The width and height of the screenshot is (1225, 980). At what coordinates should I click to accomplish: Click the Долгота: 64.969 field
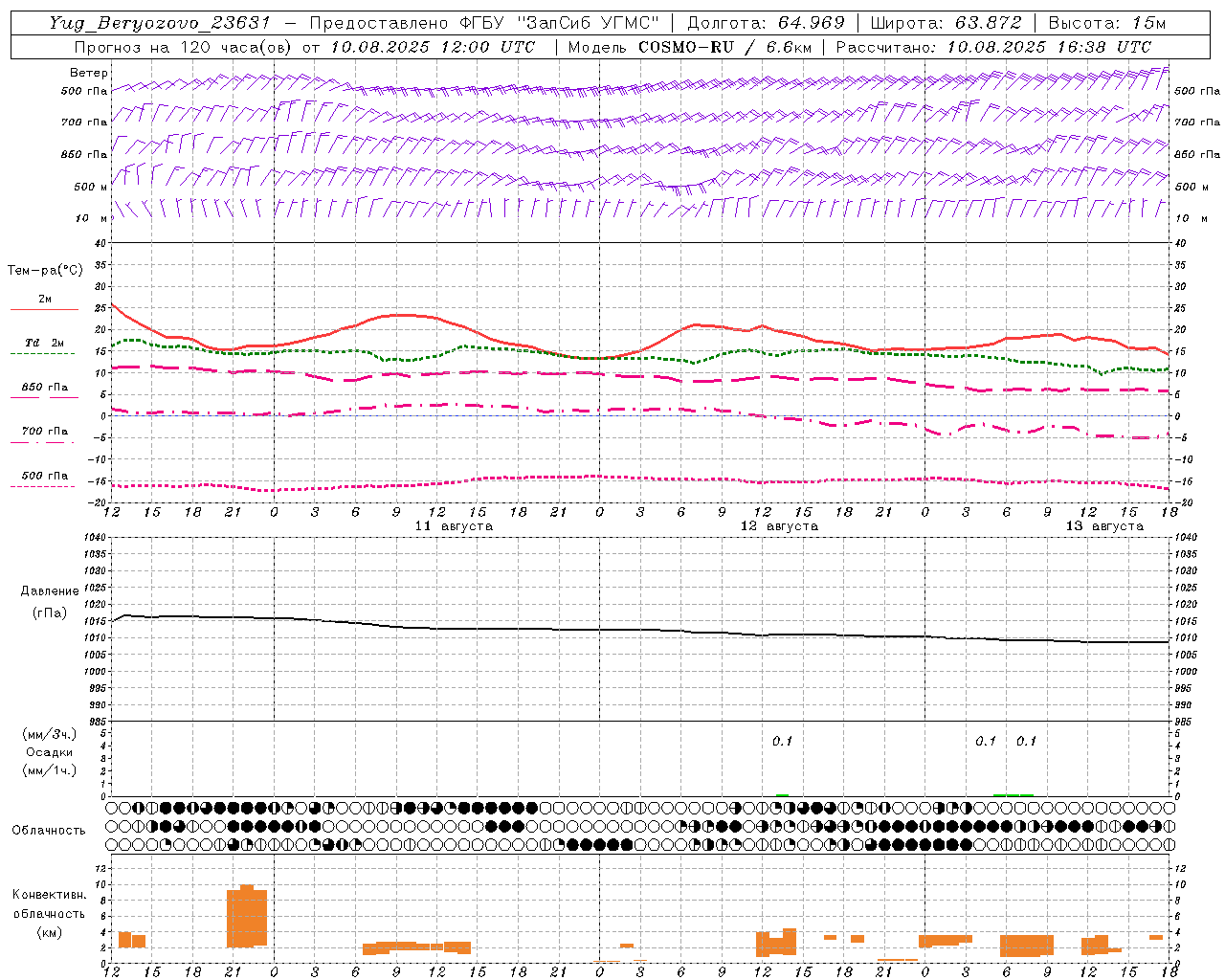(x=766, y=23)
